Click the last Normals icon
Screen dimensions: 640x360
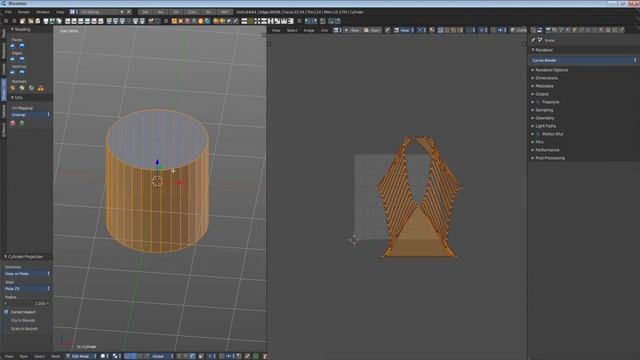point(40,88)
